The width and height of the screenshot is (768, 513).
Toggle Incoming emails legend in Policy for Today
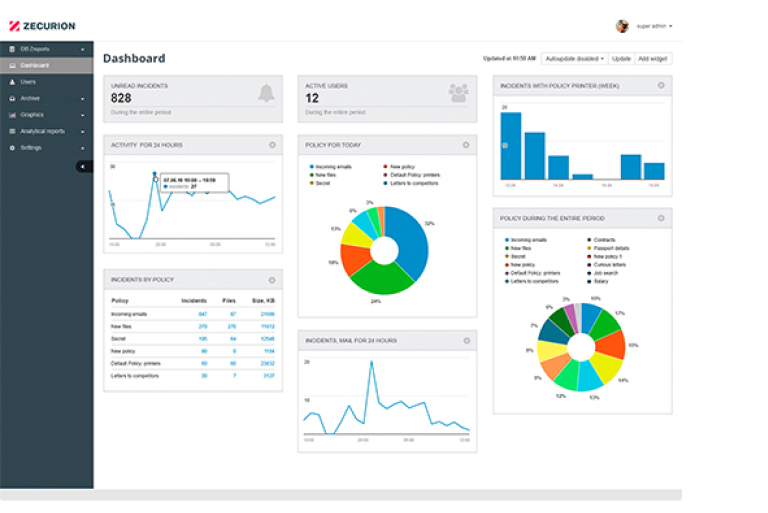tap(331, 167)
